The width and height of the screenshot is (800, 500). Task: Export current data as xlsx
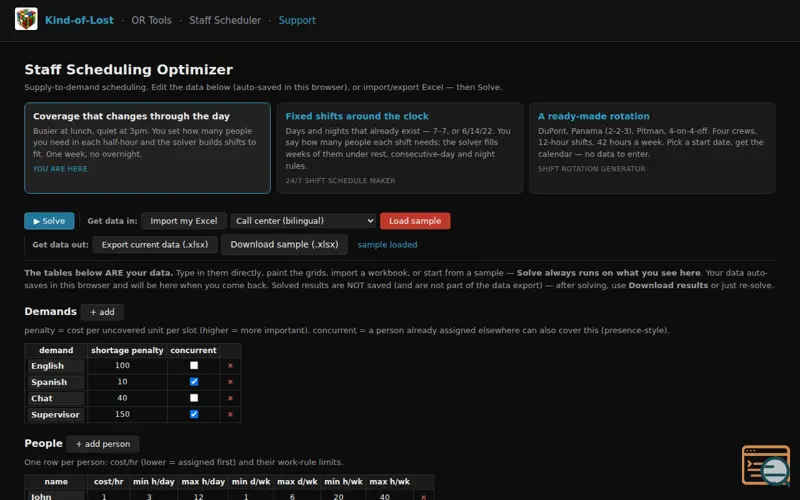(x=155, y=245)
